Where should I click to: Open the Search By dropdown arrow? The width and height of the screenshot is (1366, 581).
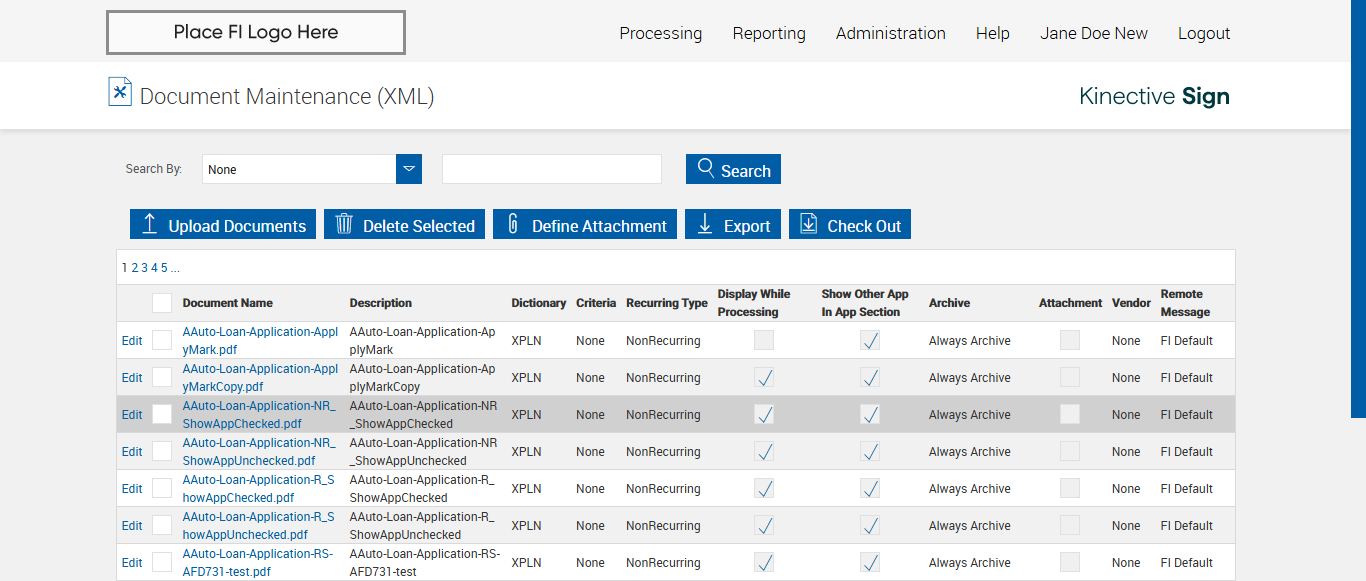tap(409, 169)
